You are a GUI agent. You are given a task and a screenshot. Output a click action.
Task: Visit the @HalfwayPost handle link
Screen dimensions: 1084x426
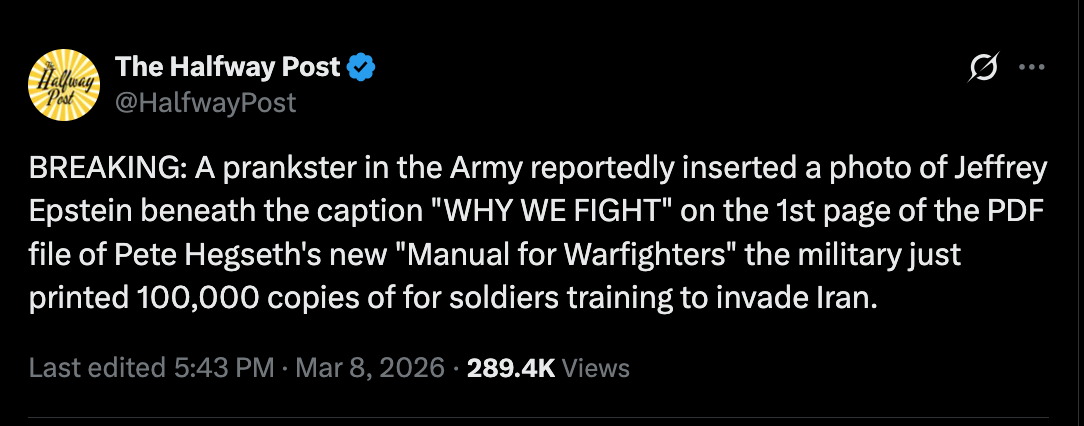pos(206,102)
